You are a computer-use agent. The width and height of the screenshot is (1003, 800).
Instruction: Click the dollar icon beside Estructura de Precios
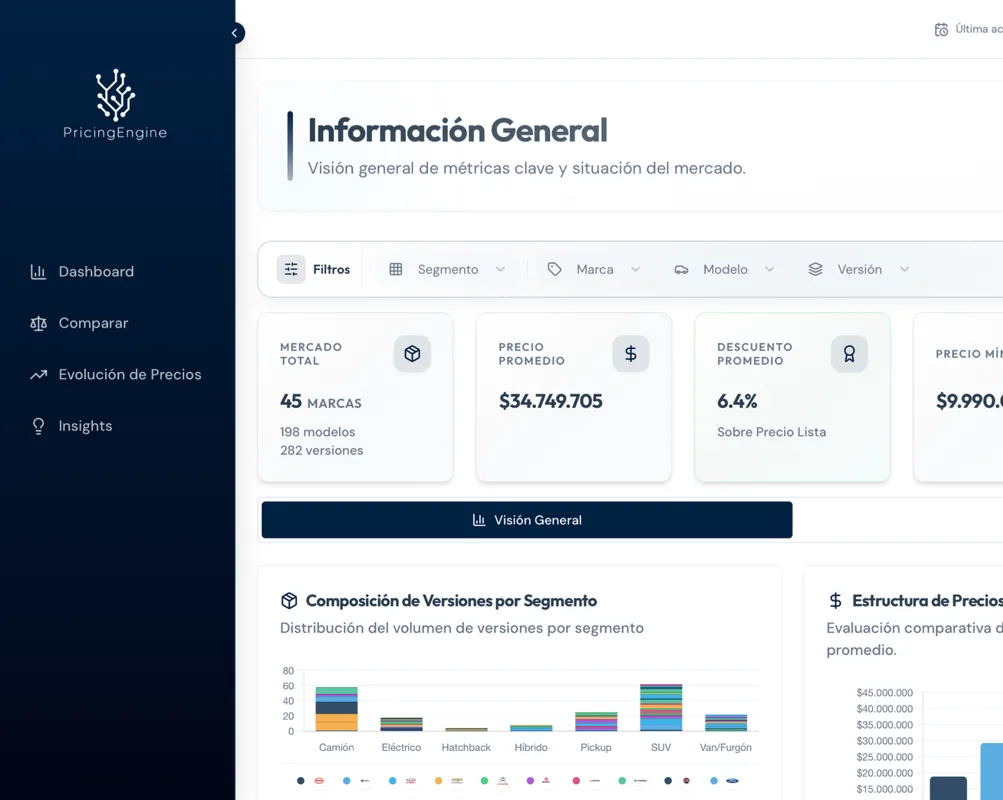click(x=835, y=600)
